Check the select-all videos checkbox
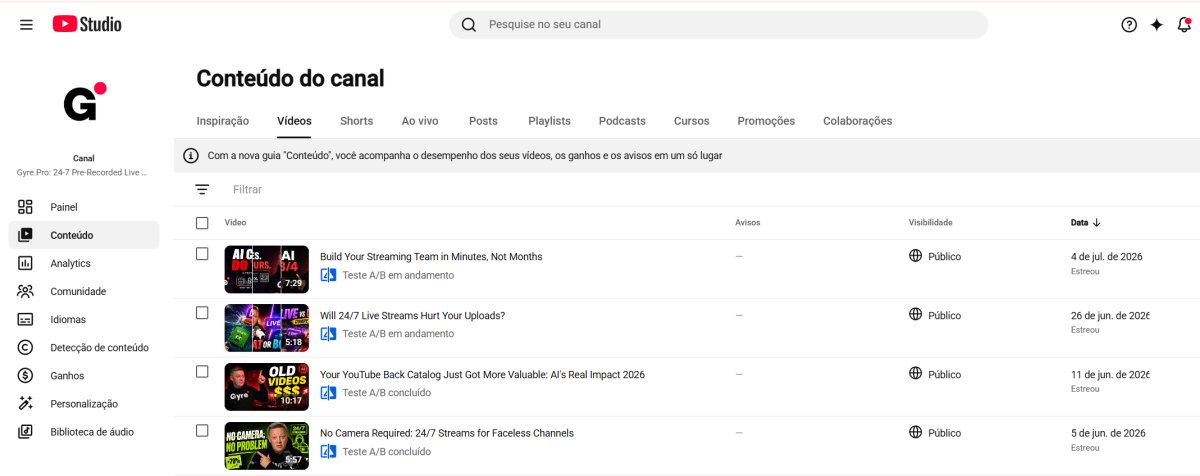The height and width of the screenshot is (476, 1200). point(202,223)
